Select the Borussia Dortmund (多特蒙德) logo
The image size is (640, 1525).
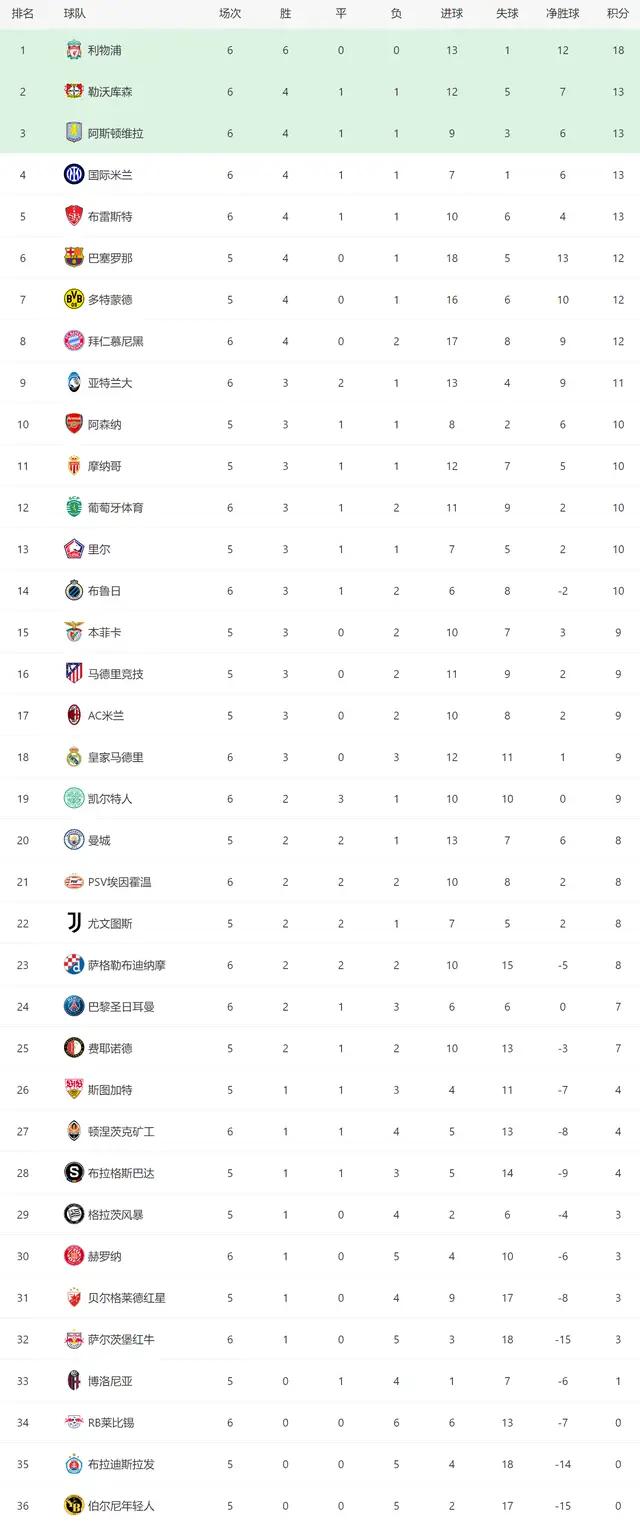pyautogui.click(x=73, y=299)
